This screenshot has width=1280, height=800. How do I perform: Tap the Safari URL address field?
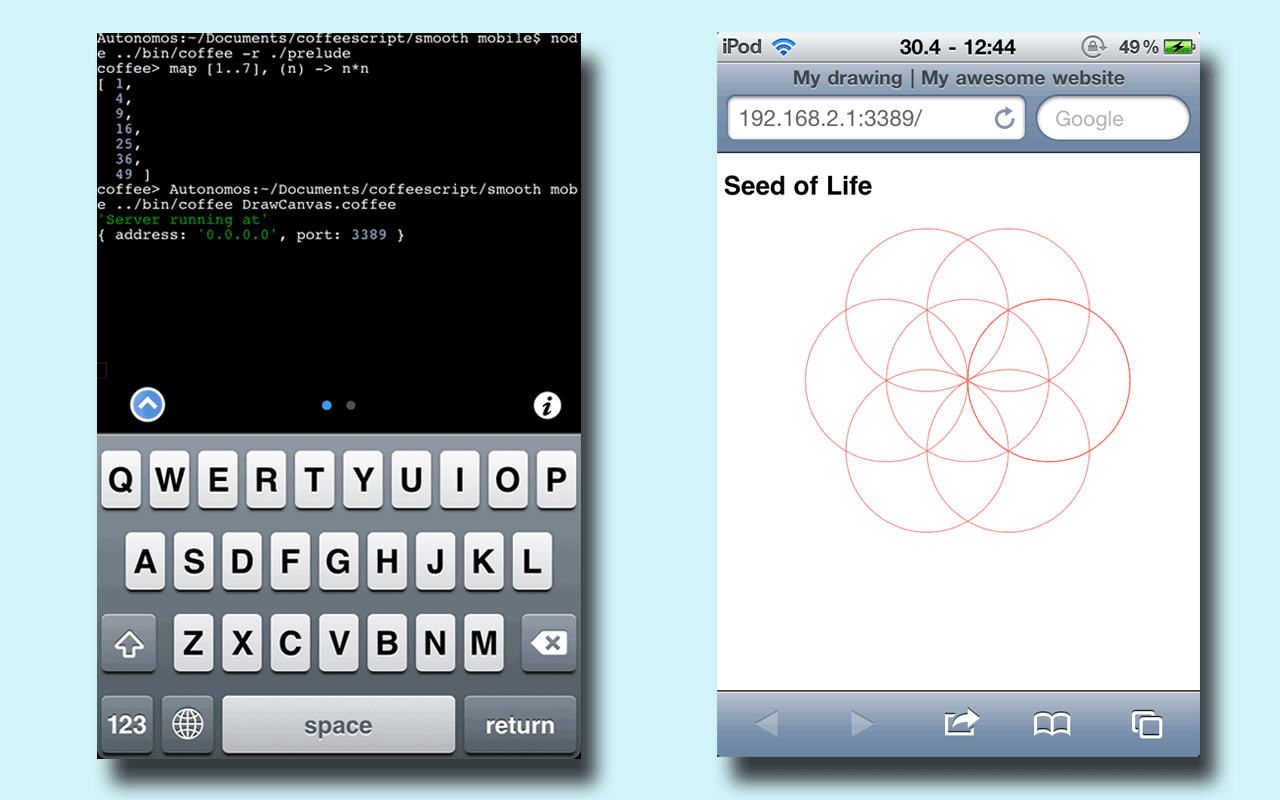(x=876, y=119)
